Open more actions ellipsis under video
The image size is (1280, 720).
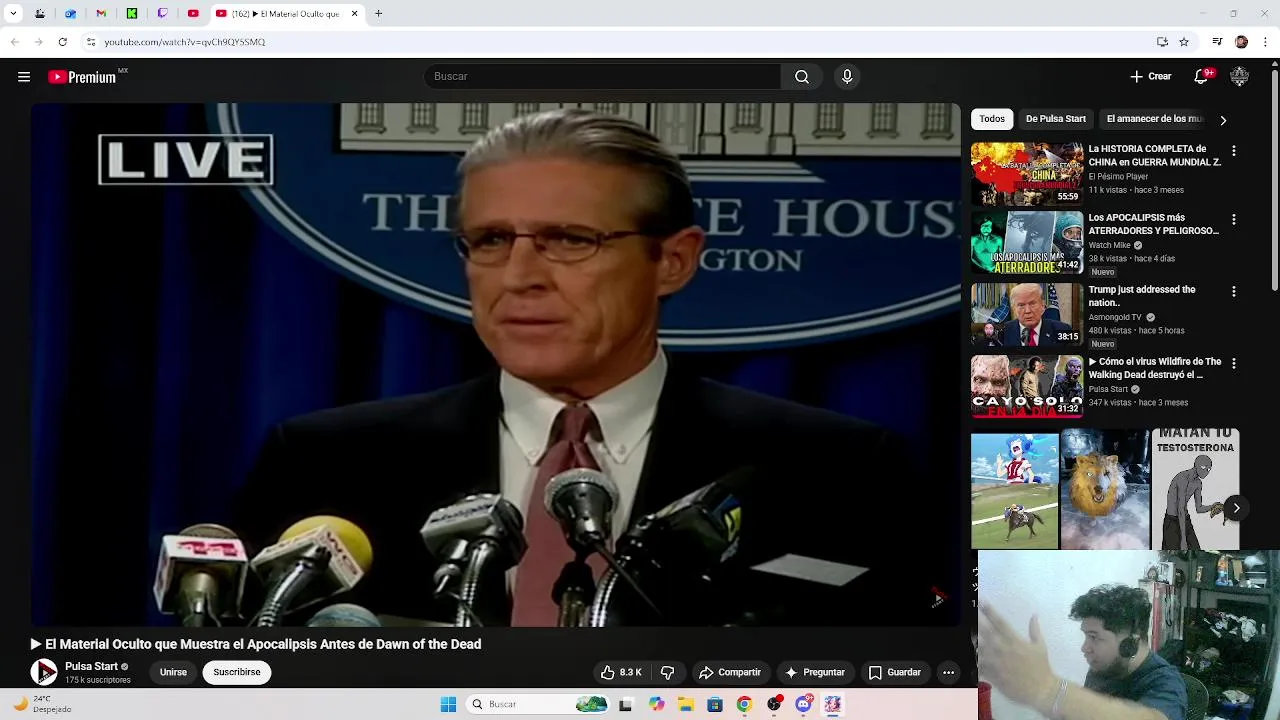pyautogui.click(x=948, y=673)
